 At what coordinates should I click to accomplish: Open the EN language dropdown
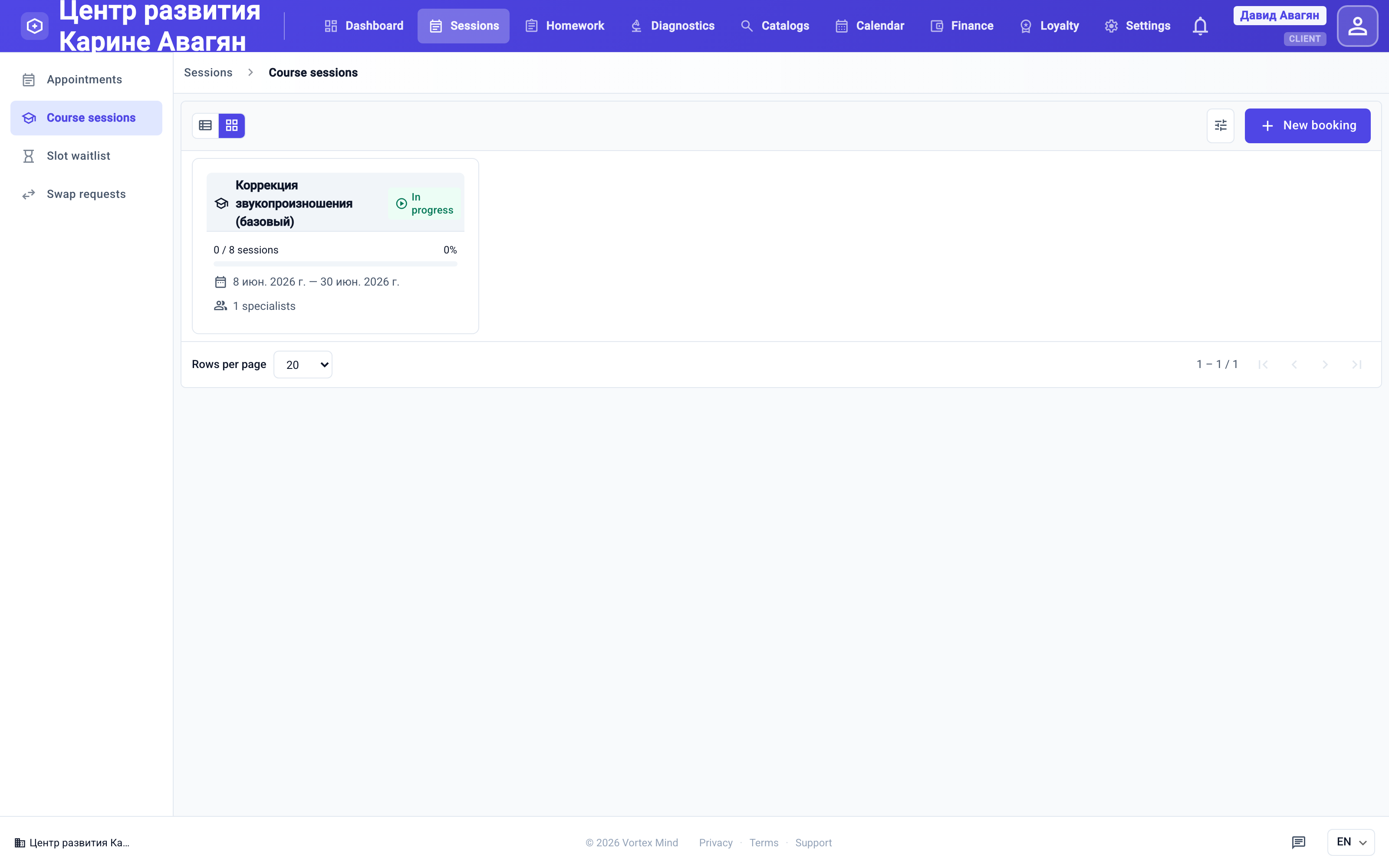pyautogui.click(x=1350, y=842)
